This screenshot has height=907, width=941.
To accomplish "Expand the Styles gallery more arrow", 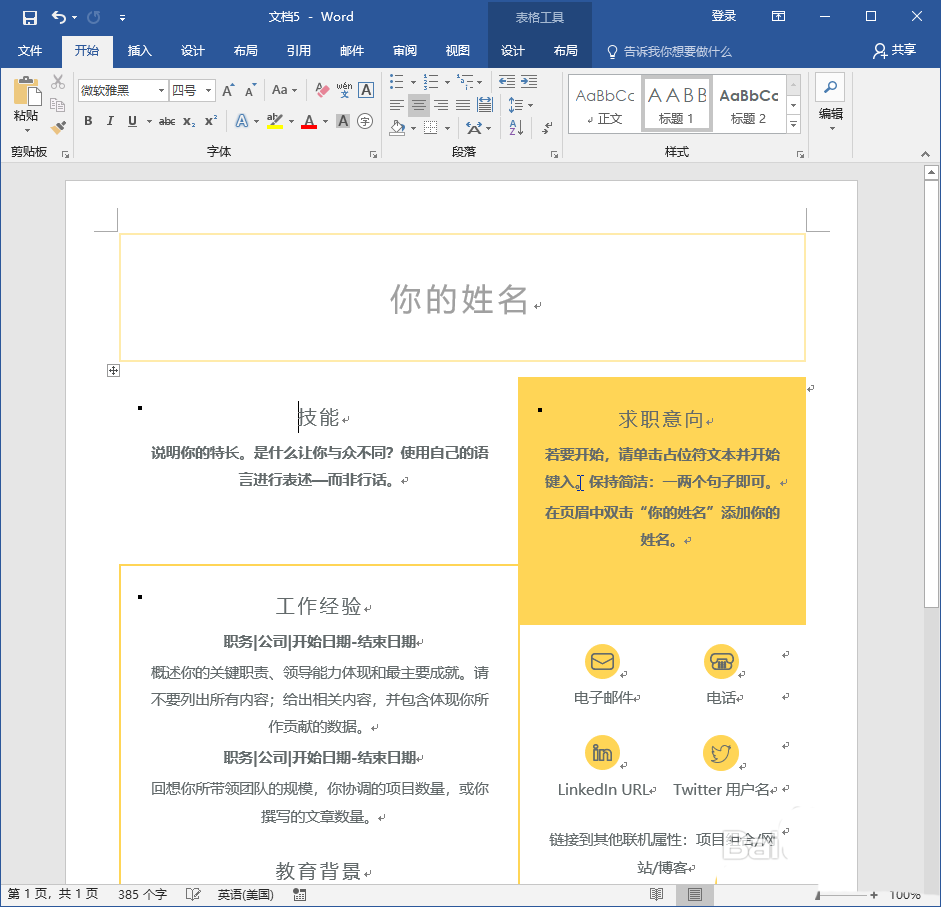I will pyautogui.click(x=793, y=124).
